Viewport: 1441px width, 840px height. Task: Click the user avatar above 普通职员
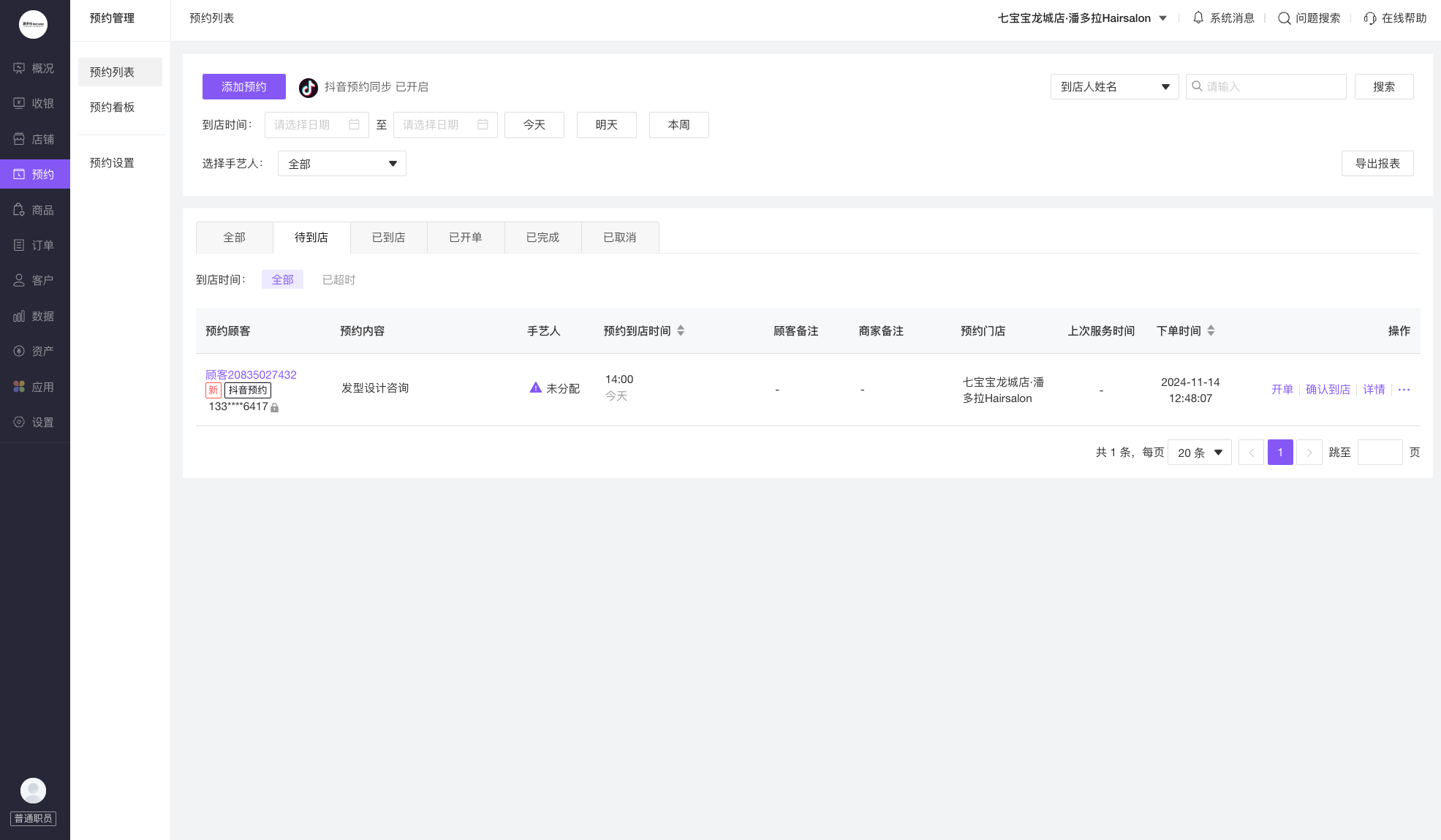coord(33,790)
